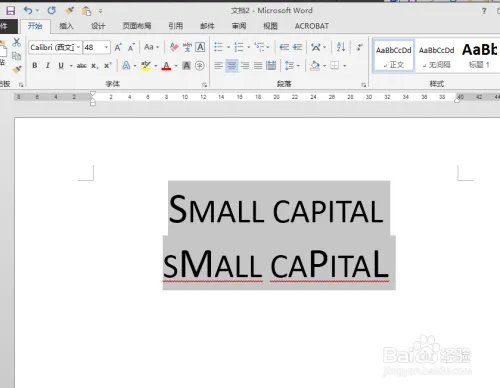
Task: Click the Text Effects glowing A icon
Action: 126,66
